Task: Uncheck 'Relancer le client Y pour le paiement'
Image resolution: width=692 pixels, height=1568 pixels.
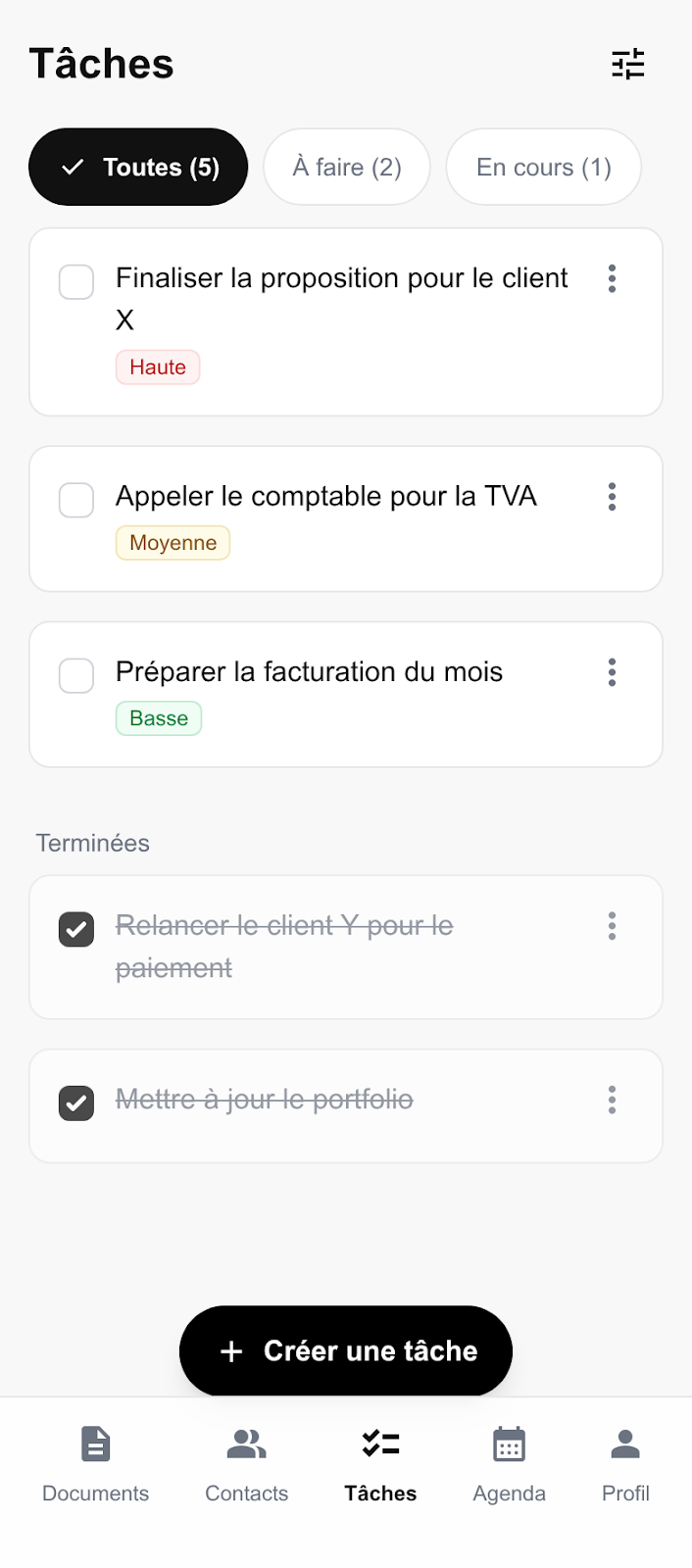Action: click(x=75, y=929)
